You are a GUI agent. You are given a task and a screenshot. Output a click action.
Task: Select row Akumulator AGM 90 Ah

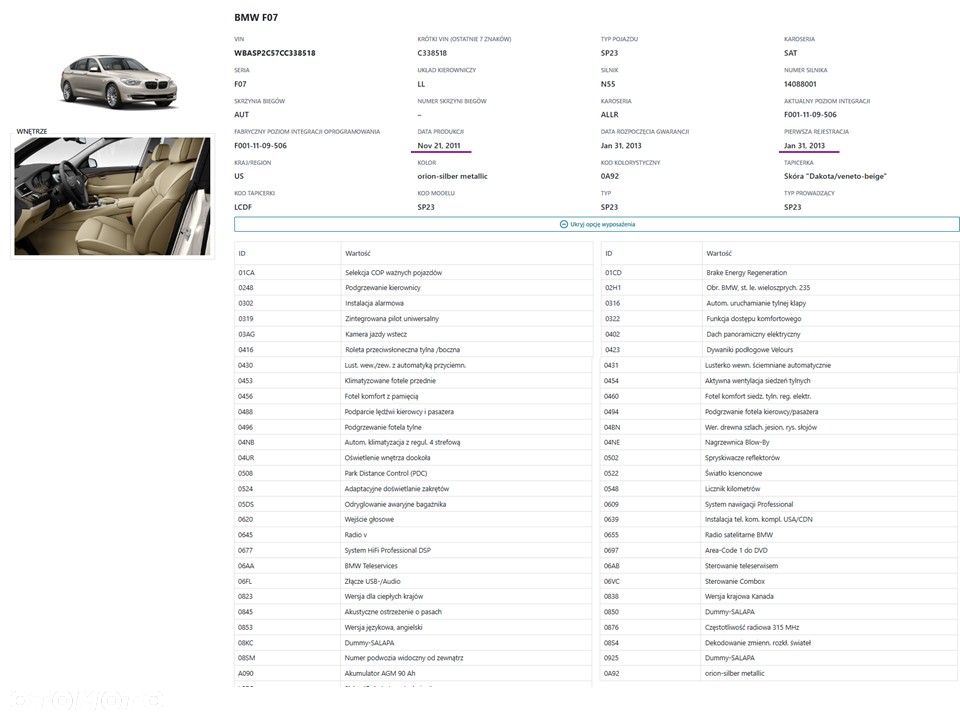coord(413,673)
